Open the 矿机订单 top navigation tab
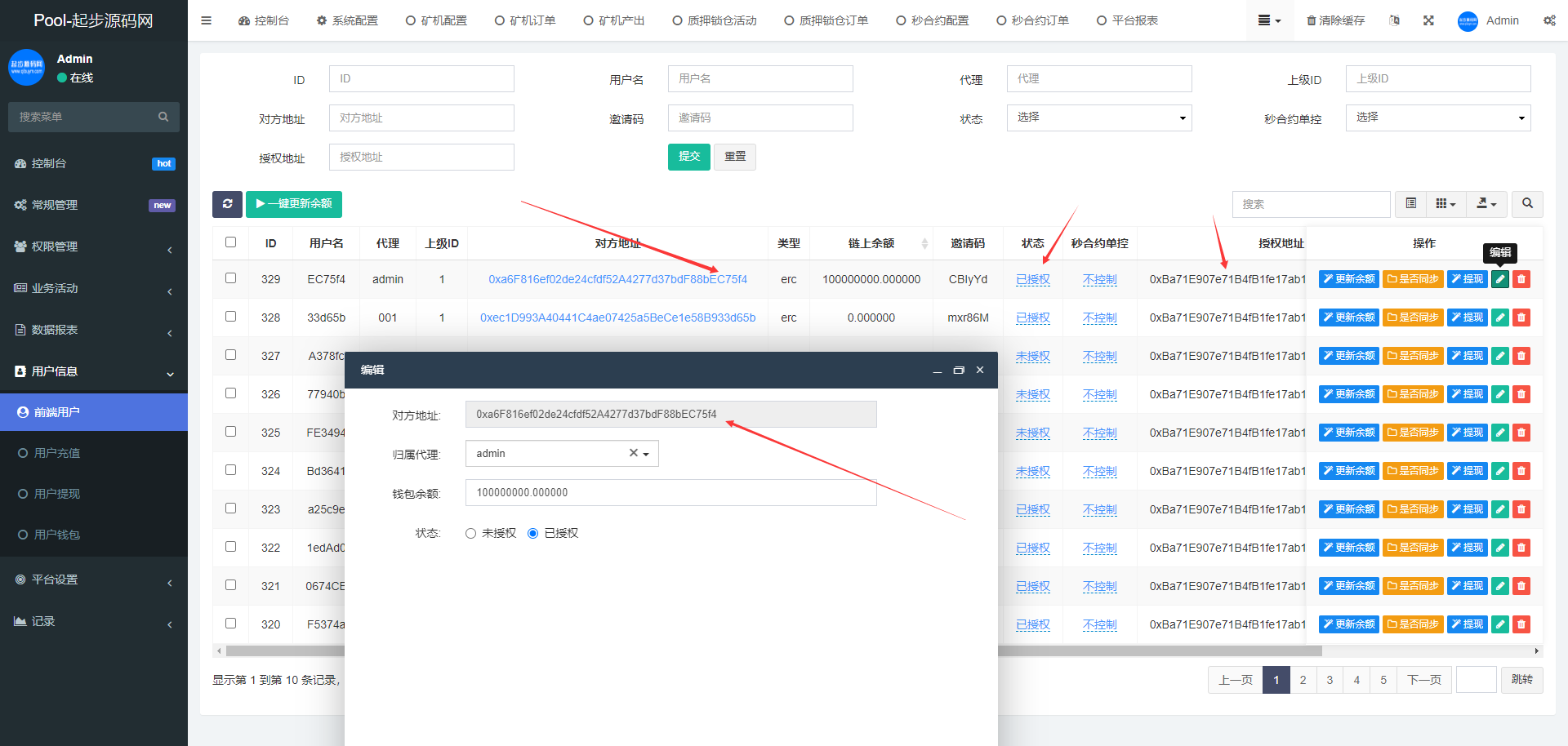Viewport: 1568px width, 746px height. click(x=525, y=20)
